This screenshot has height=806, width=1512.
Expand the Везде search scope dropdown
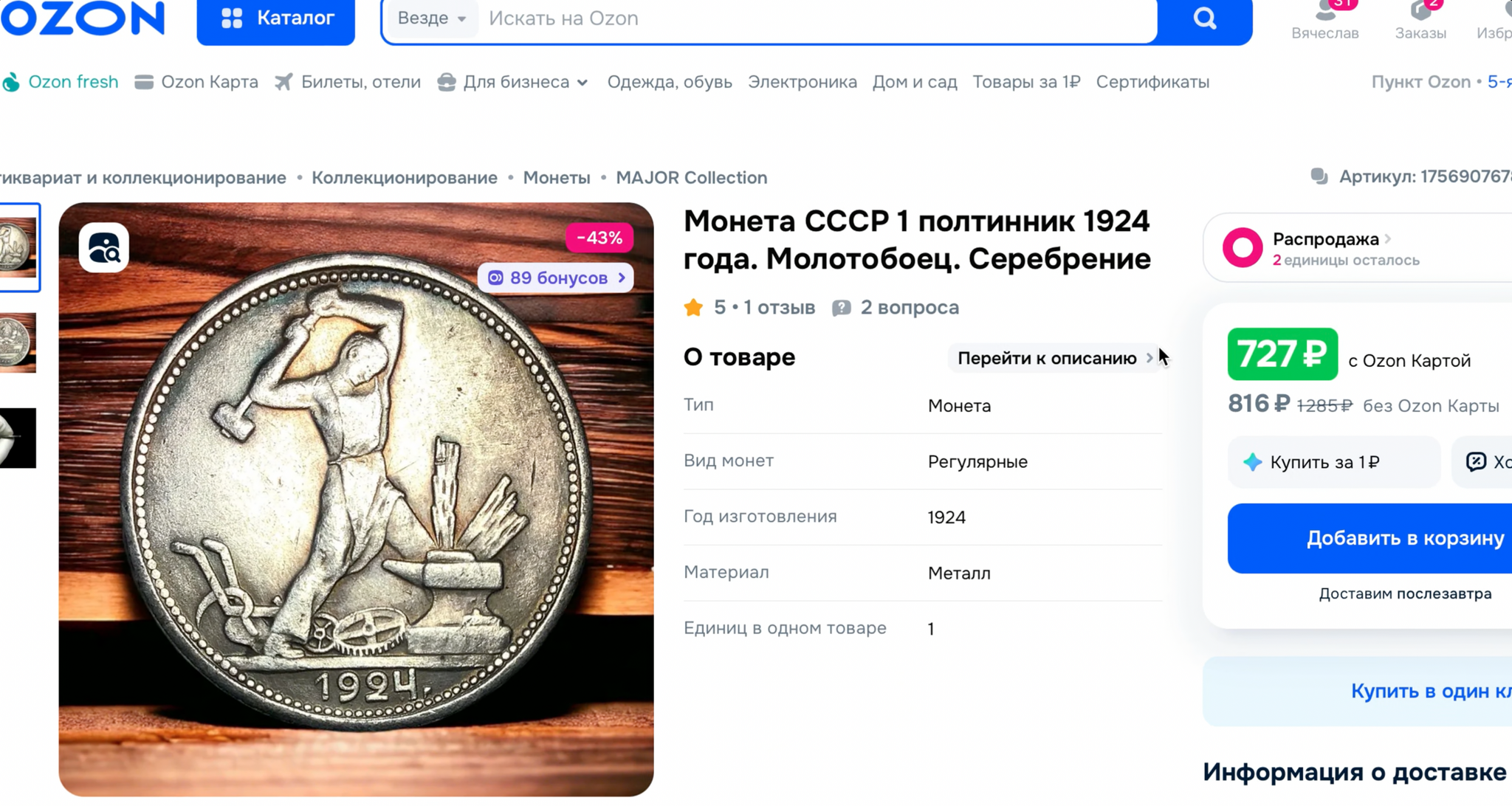click(432, 18)
